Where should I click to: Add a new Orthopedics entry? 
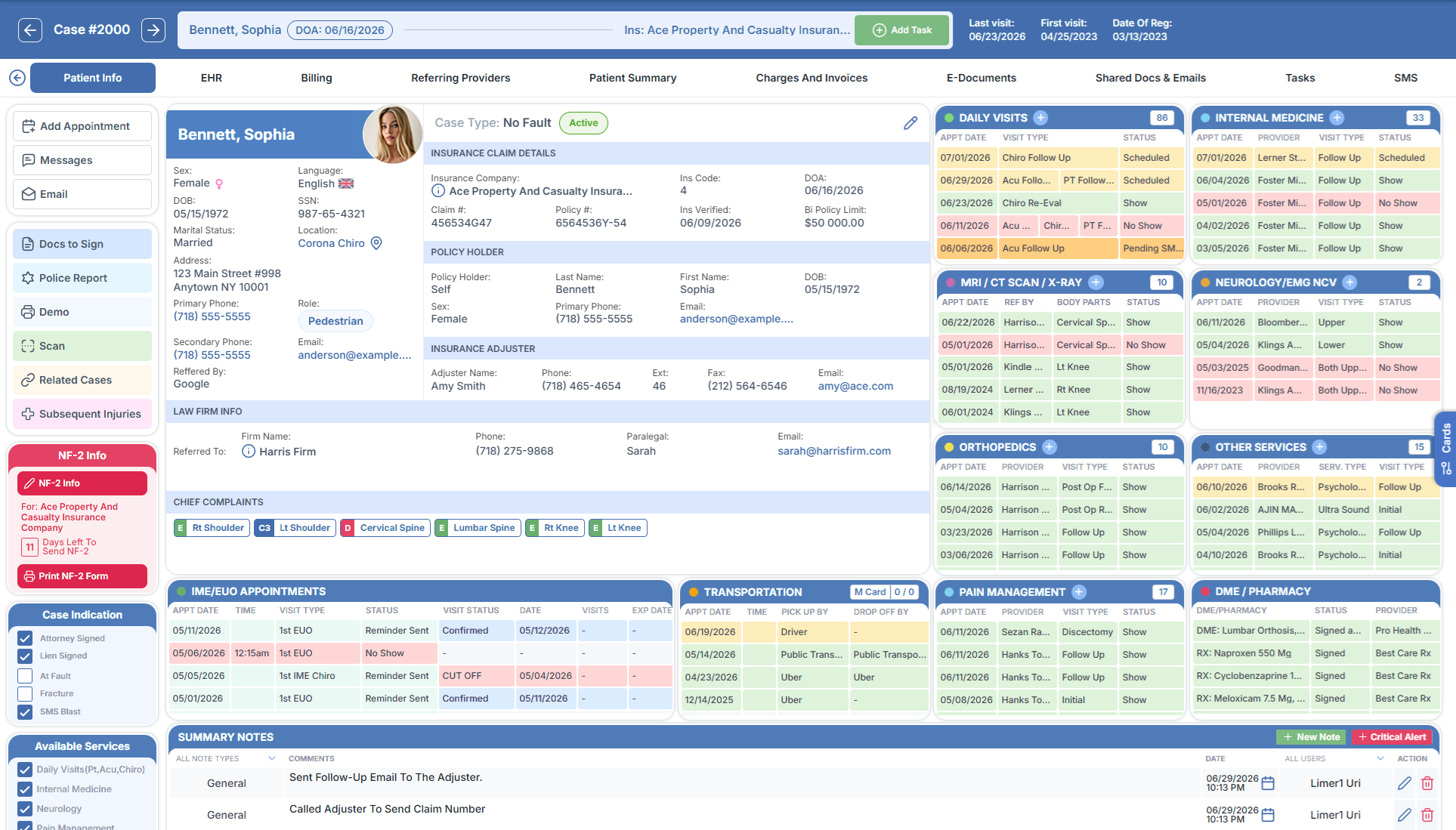pyautogui.click(x=1049, y=447)
